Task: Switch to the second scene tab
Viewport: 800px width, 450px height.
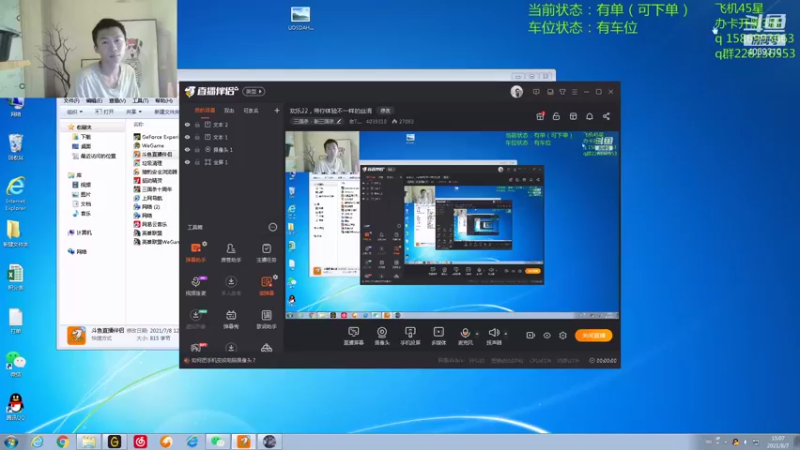Action: (229, 111)
